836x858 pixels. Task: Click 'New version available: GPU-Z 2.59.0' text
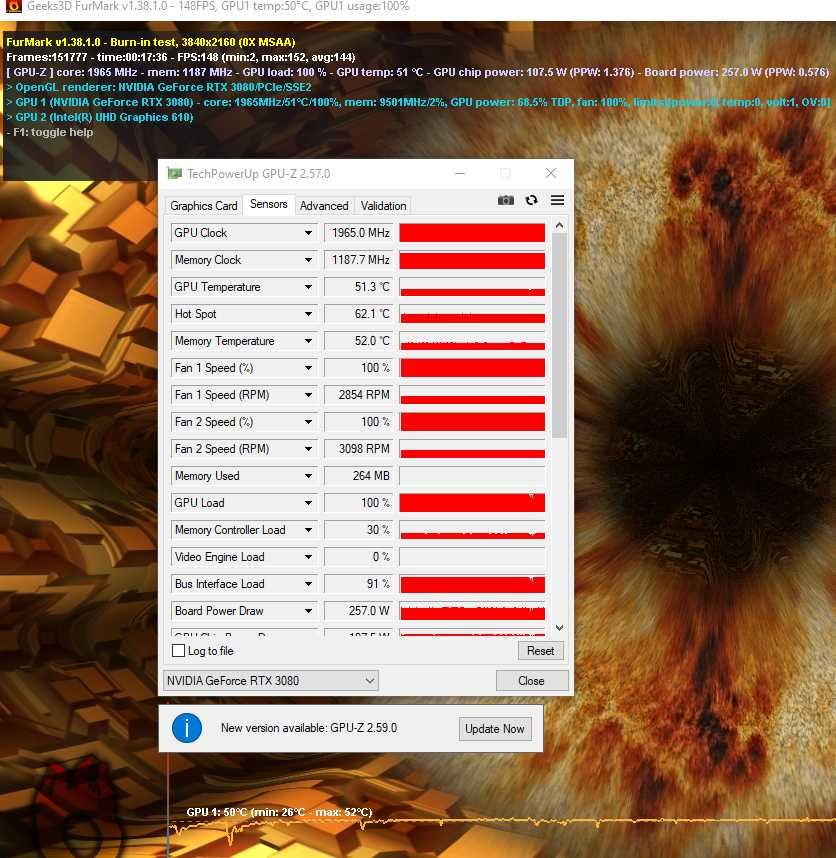(x=309, y=728)
